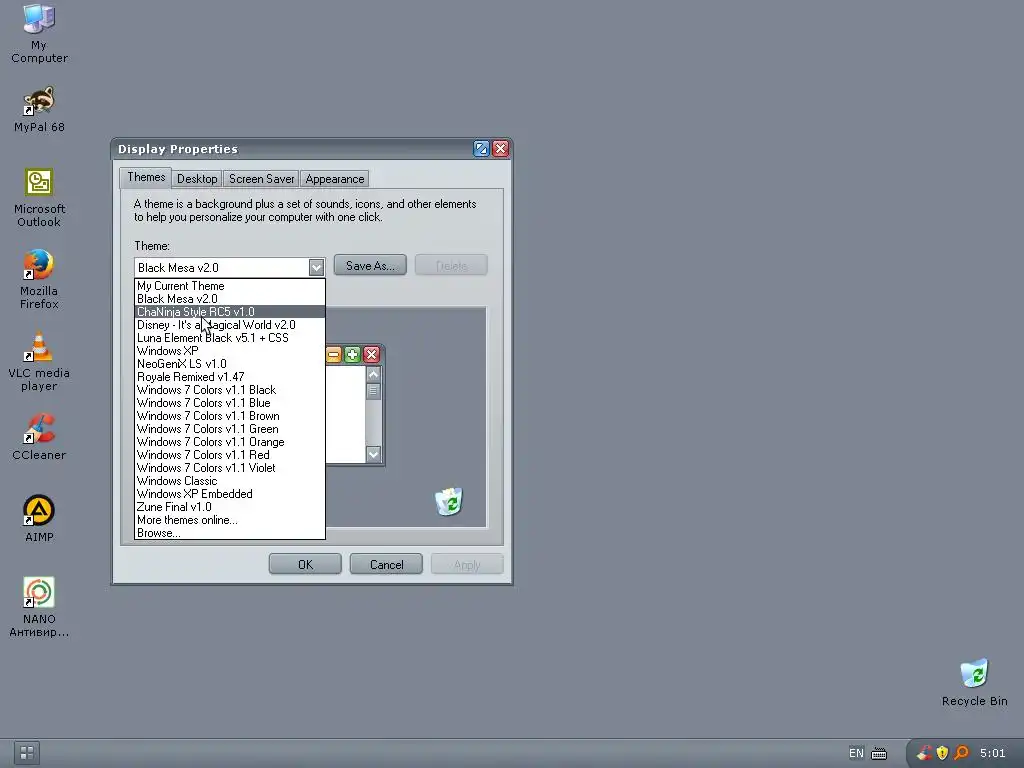Image resolution: width=1024 pixels, height=768 pixels.
Task: Launch Mozilla Firefox shortcut
Action: 39,279
